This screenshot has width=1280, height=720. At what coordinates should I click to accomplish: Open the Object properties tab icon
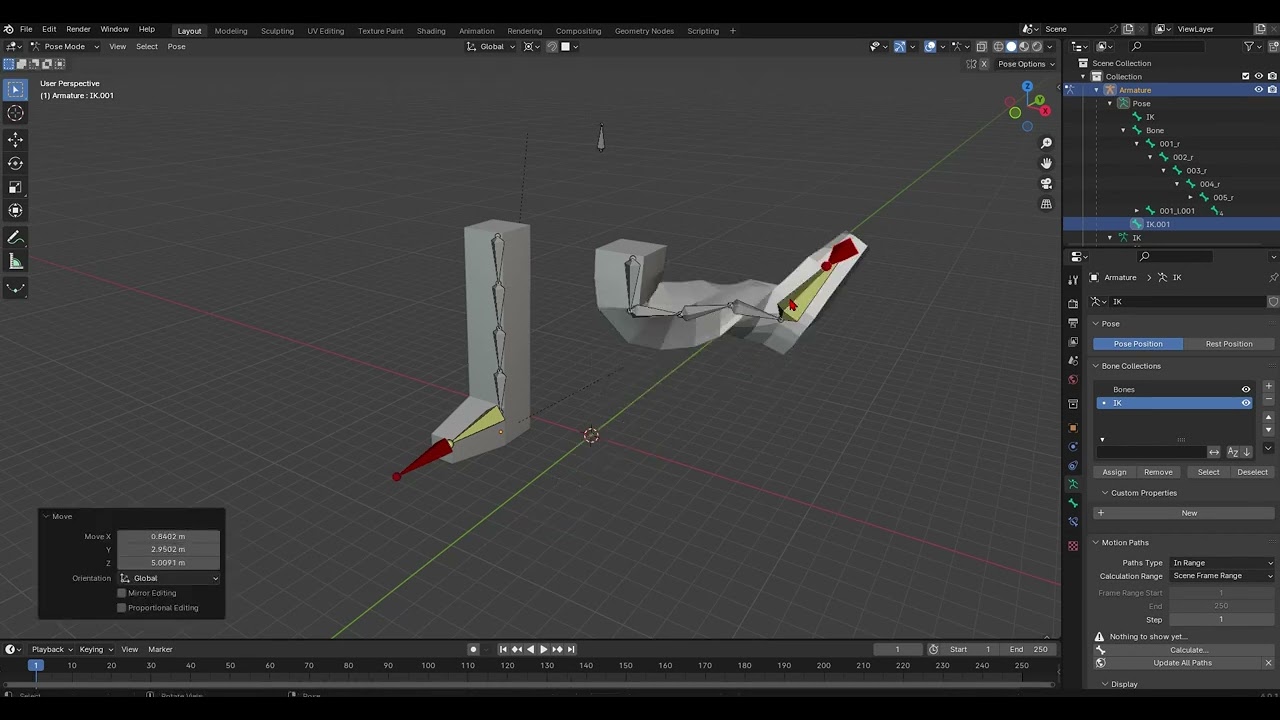point(1073,428)
